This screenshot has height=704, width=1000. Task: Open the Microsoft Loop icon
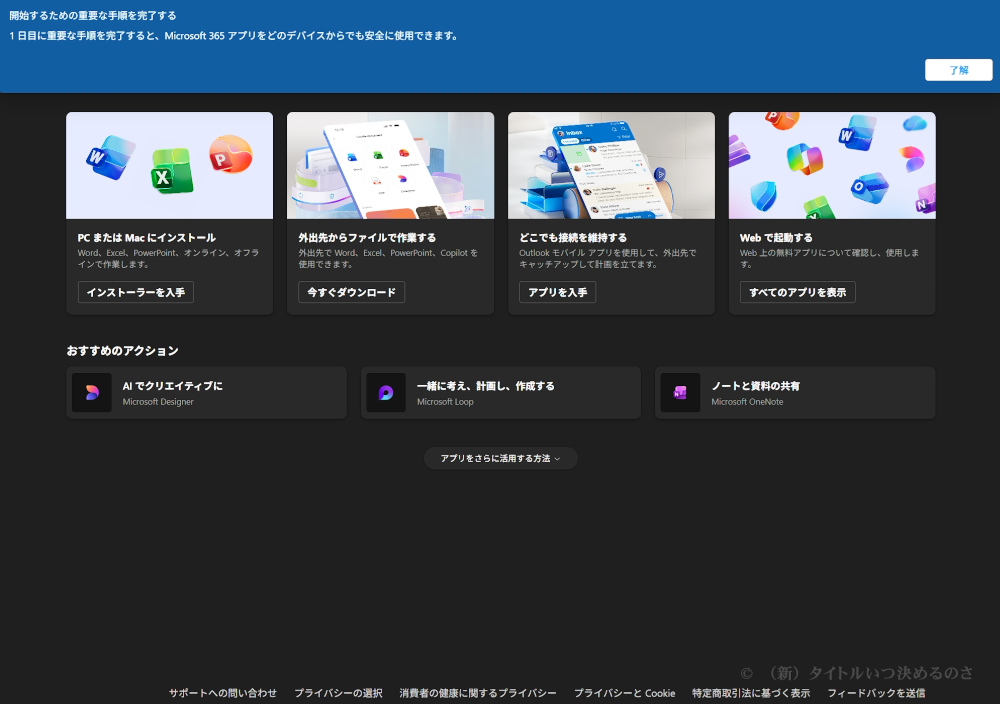386,393
